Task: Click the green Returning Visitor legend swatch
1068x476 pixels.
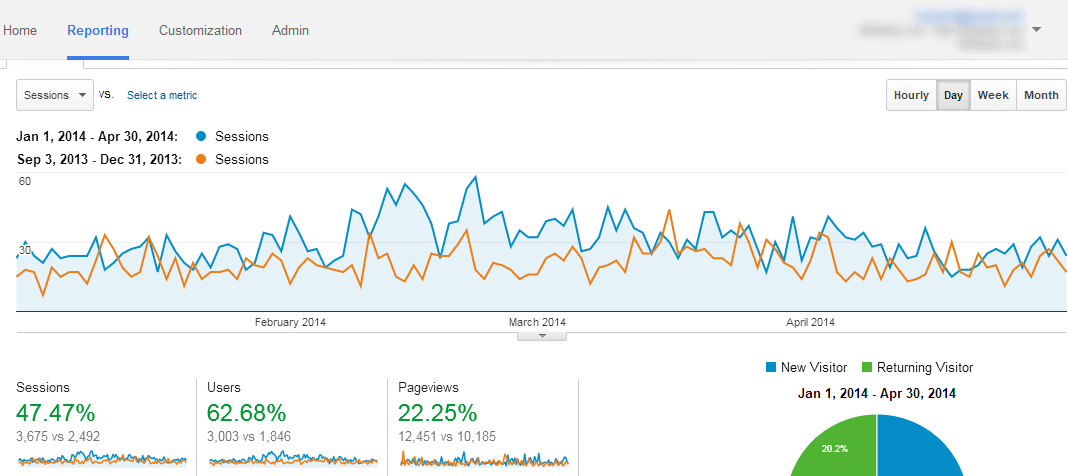Action: tap(867, 367)
